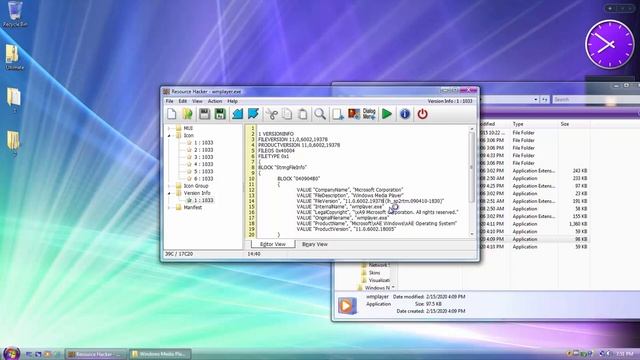
Task: Open the Edit menu in Resource Hacker
Action: [182, 101]
